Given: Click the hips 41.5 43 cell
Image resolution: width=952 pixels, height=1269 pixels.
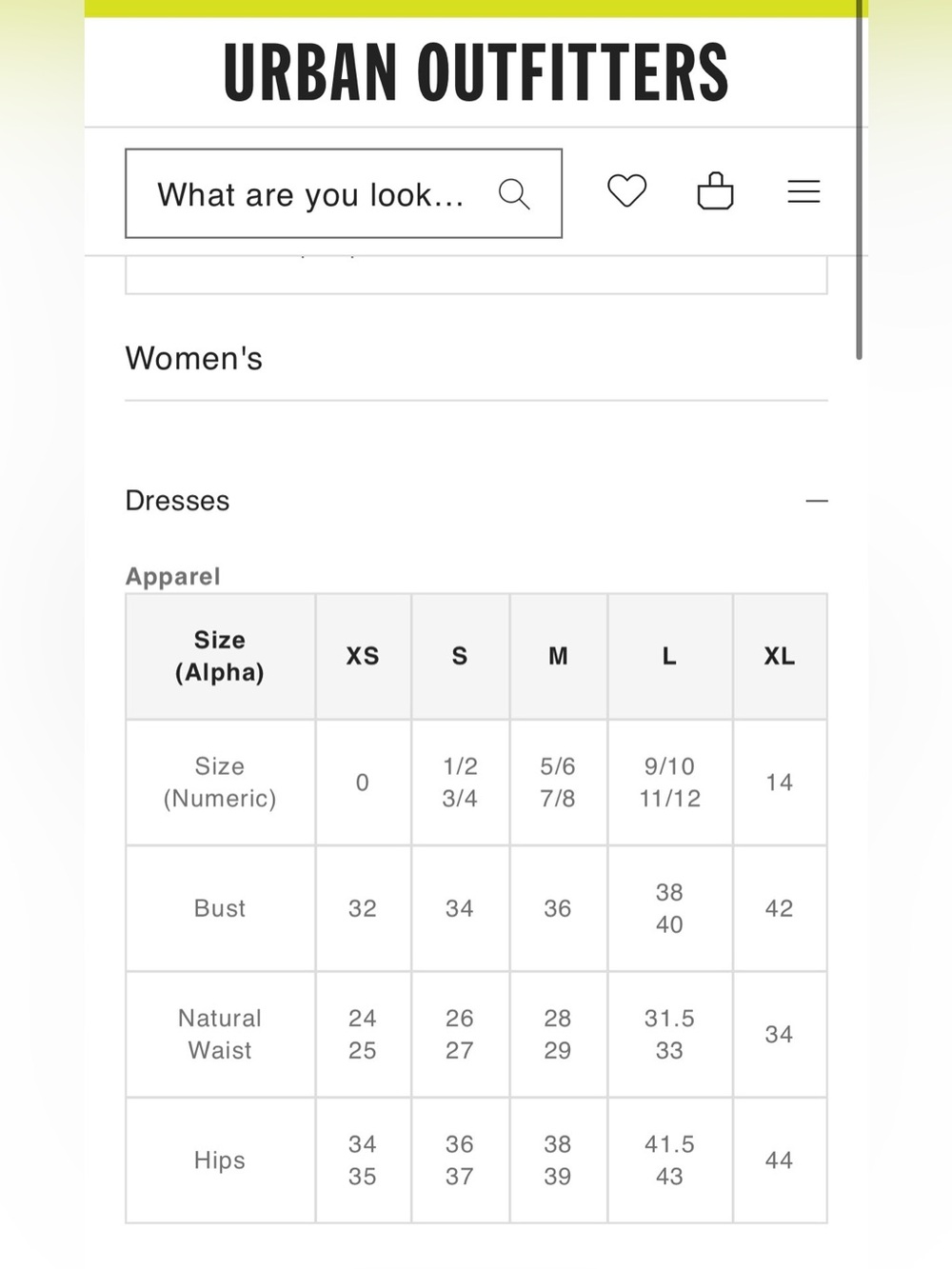Looking at the screenshot, I should click(669, 1160).
